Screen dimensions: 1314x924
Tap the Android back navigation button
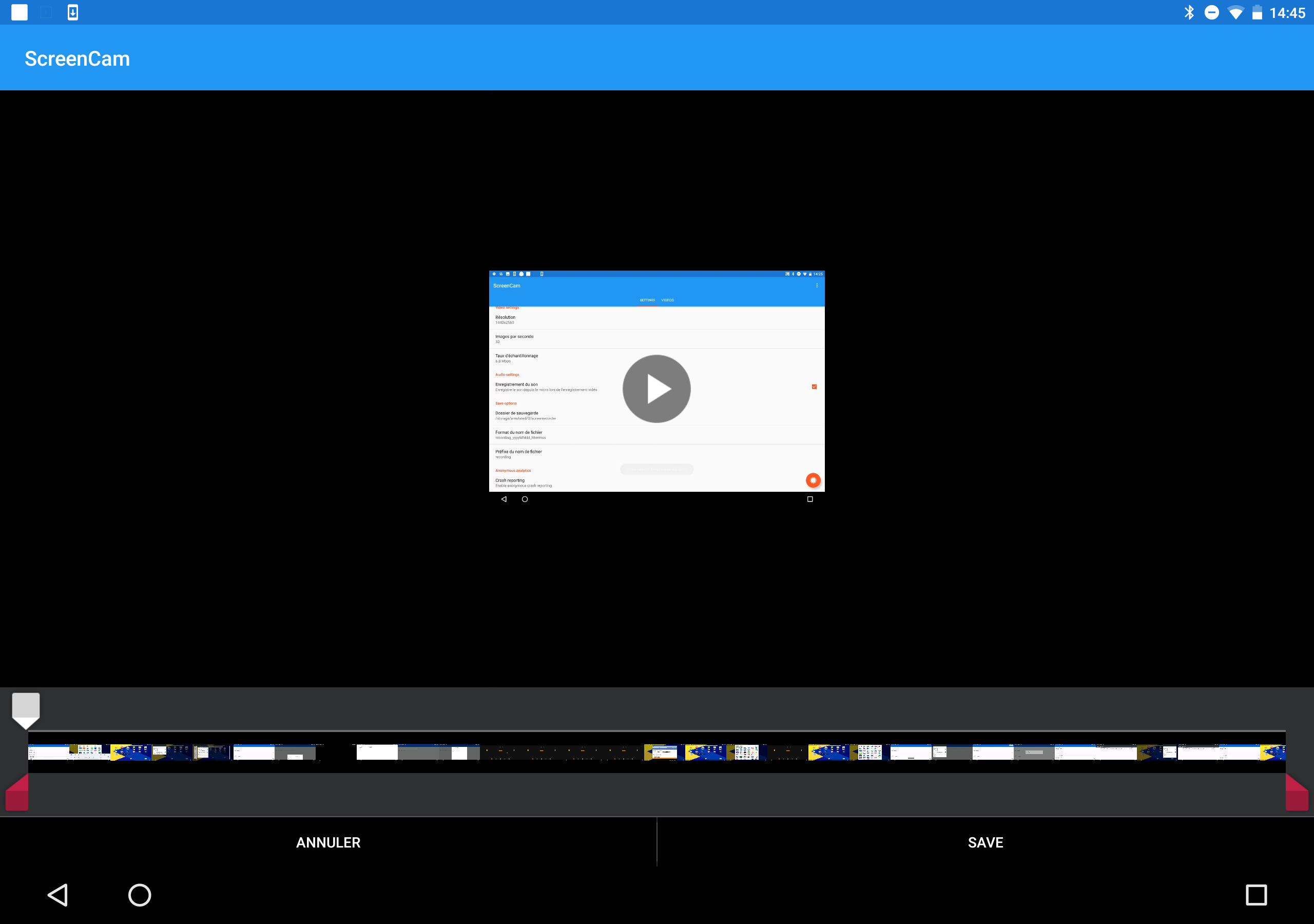(x=58, y=895)
